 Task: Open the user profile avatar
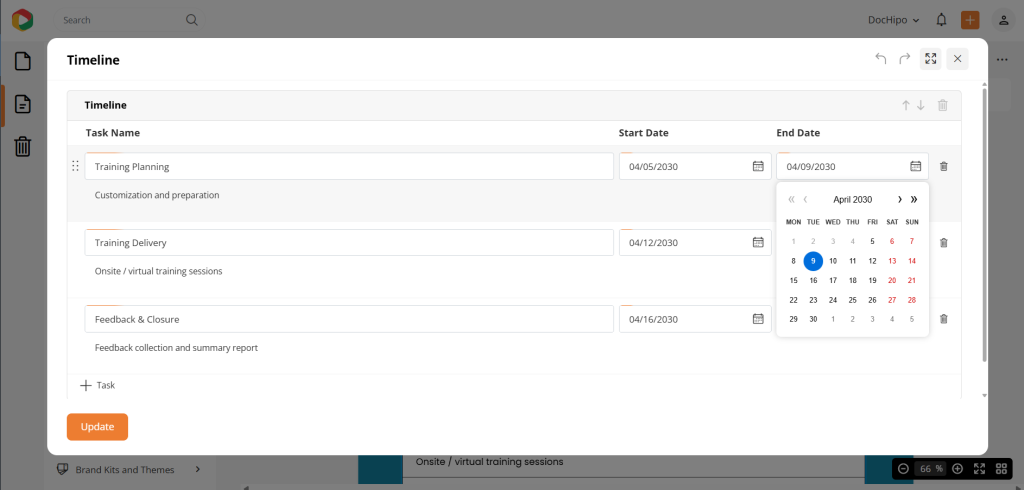1003,20
